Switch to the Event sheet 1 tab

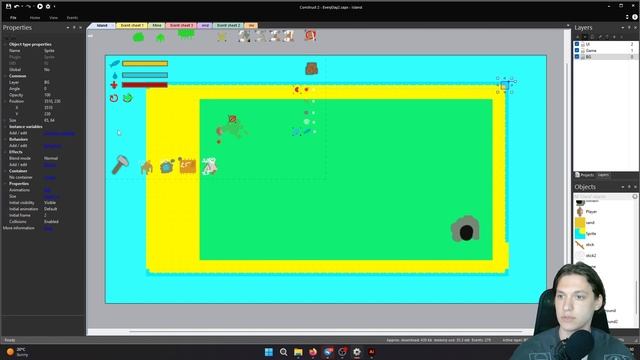(x=132, y=25)
